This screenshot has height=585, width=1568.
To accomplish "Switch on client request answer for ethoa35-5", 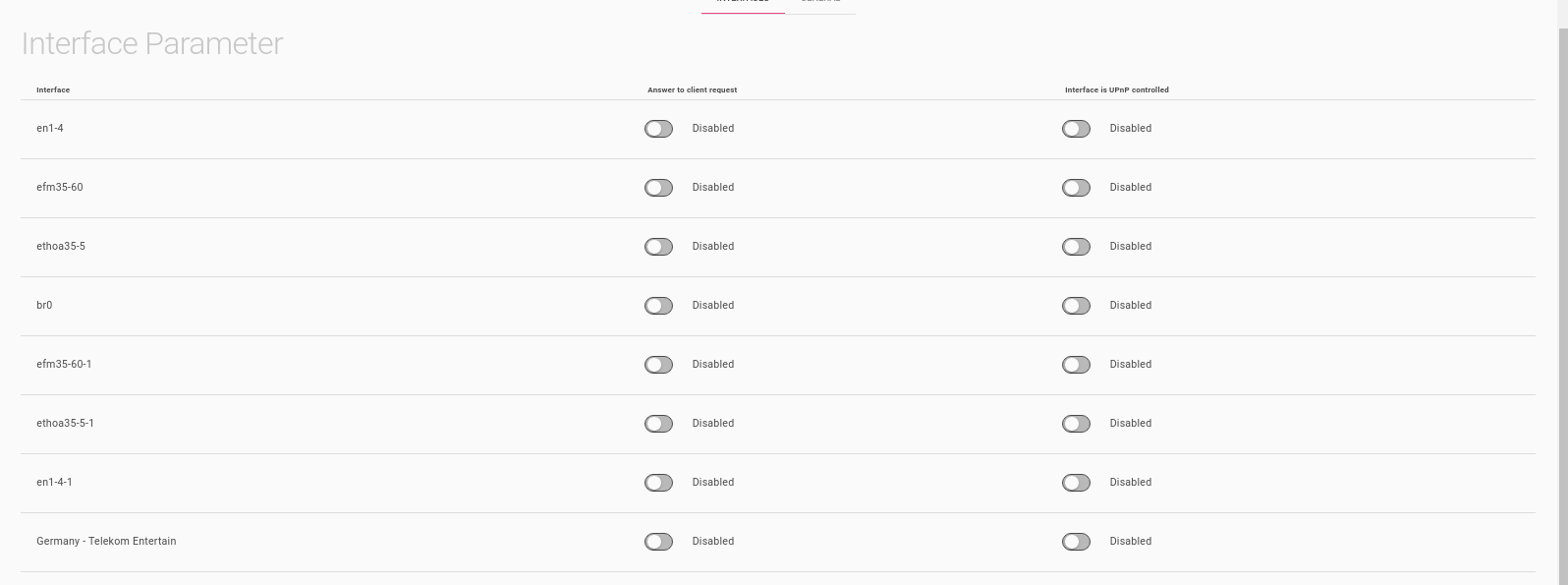I will [658, 247].
